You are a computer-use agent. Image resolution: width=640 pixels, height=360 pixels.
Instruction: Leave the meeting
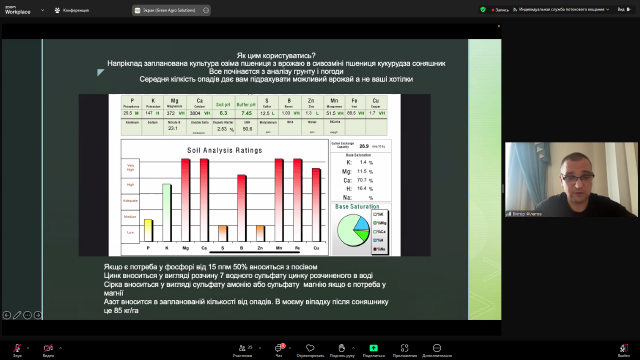(624, 350)
